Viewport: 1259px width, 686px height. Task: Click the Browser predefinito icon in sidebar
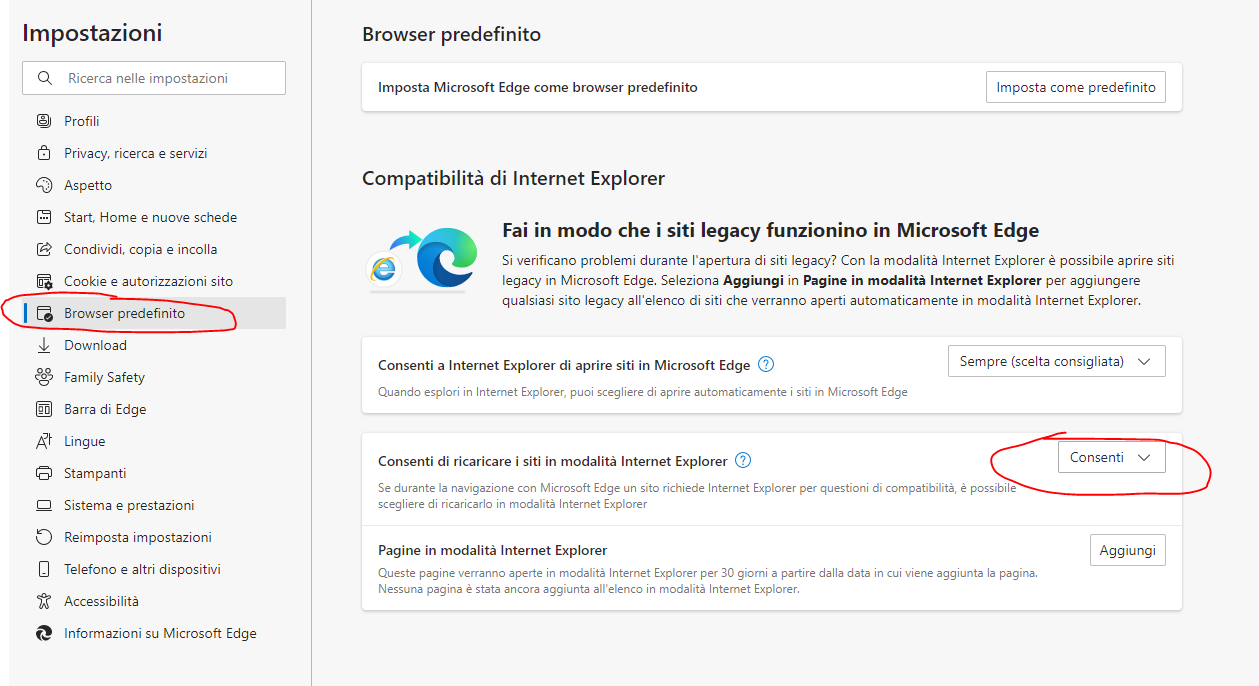pos(44,313)
